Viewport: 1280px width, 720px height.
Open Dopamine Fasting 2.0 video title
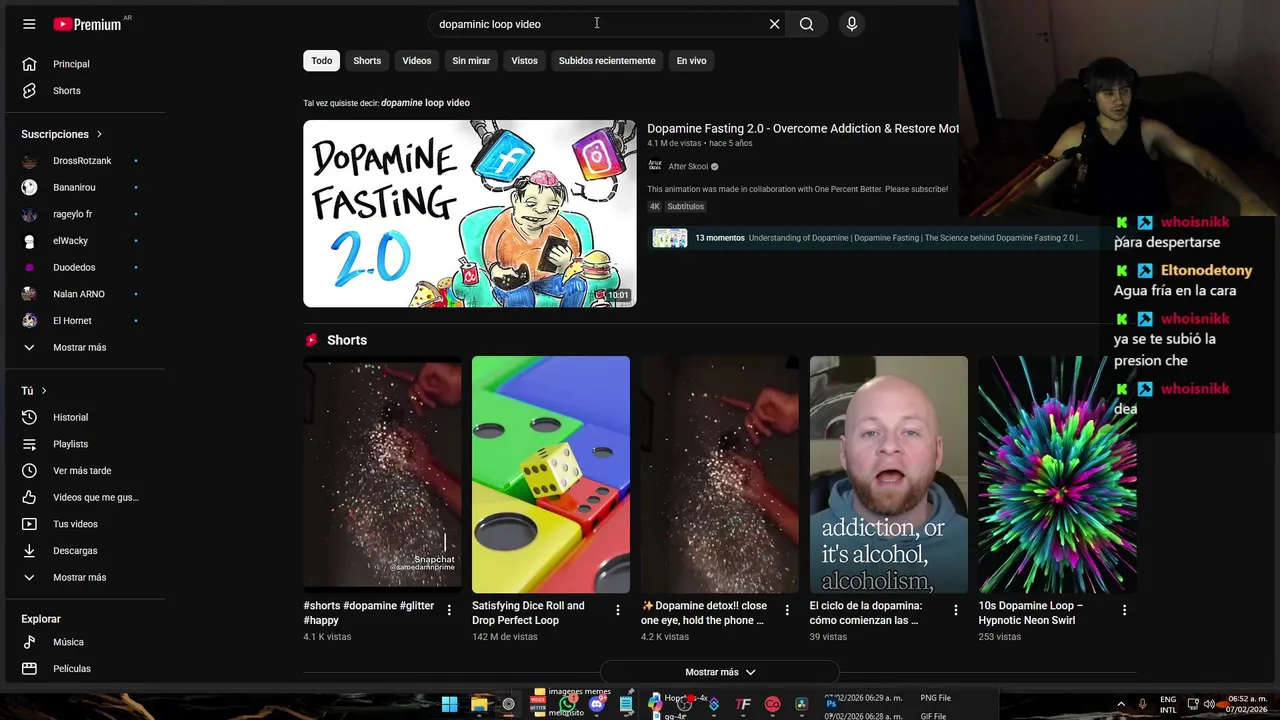pos(803,129)
